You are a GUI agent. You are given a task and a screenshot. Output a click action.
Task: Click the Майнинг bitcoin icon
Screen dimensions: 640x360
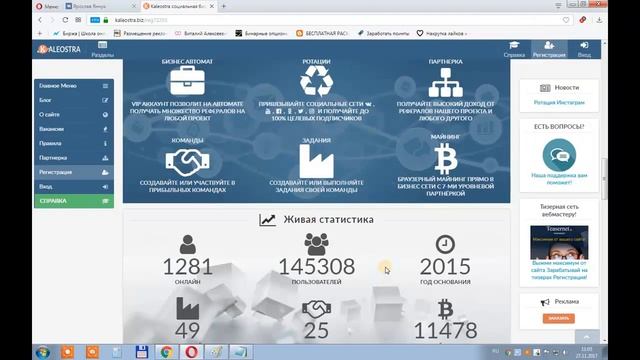[445, 159]
